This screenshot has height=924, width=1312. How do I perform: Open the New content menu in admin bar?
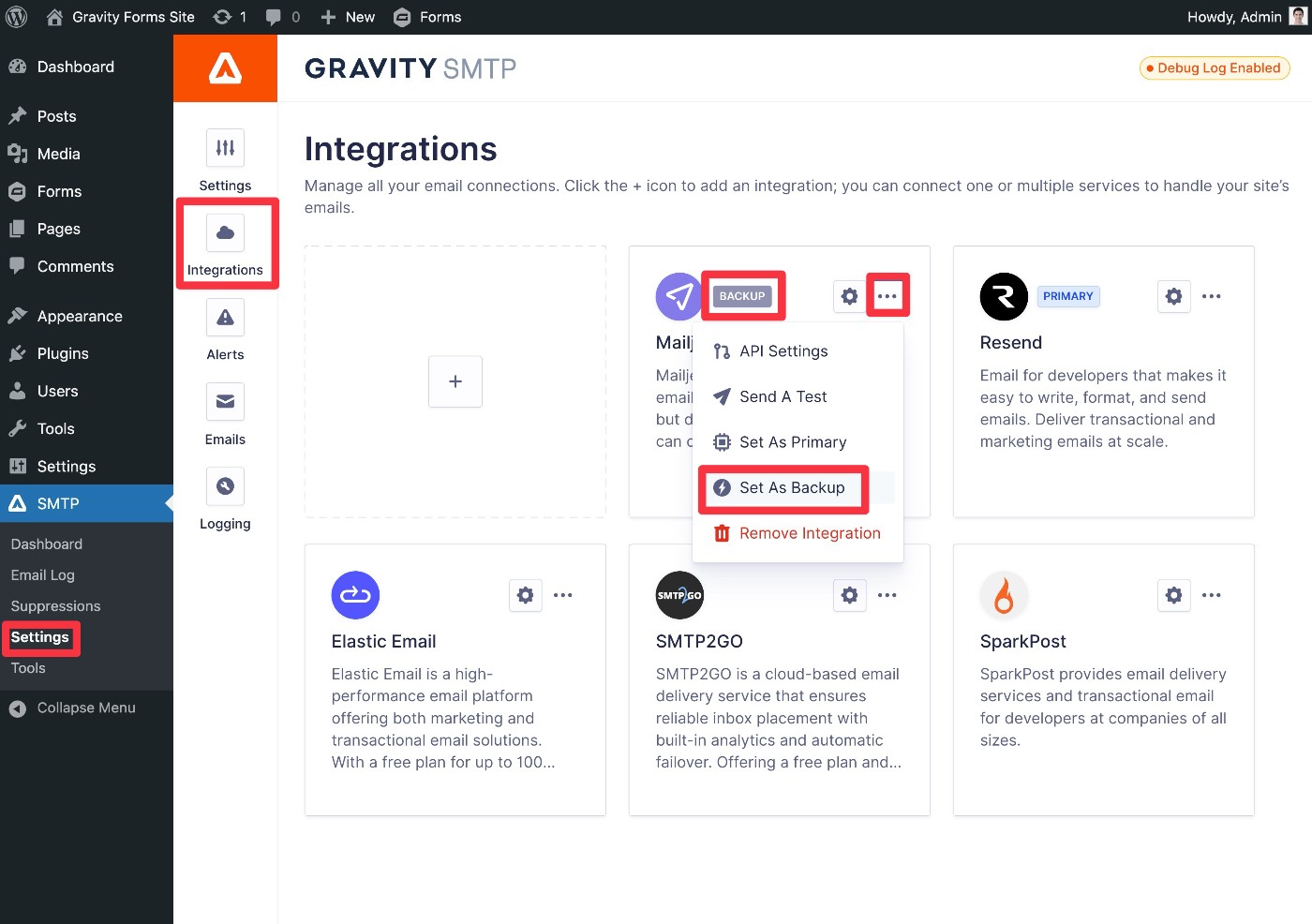click(x=348, y=17)
